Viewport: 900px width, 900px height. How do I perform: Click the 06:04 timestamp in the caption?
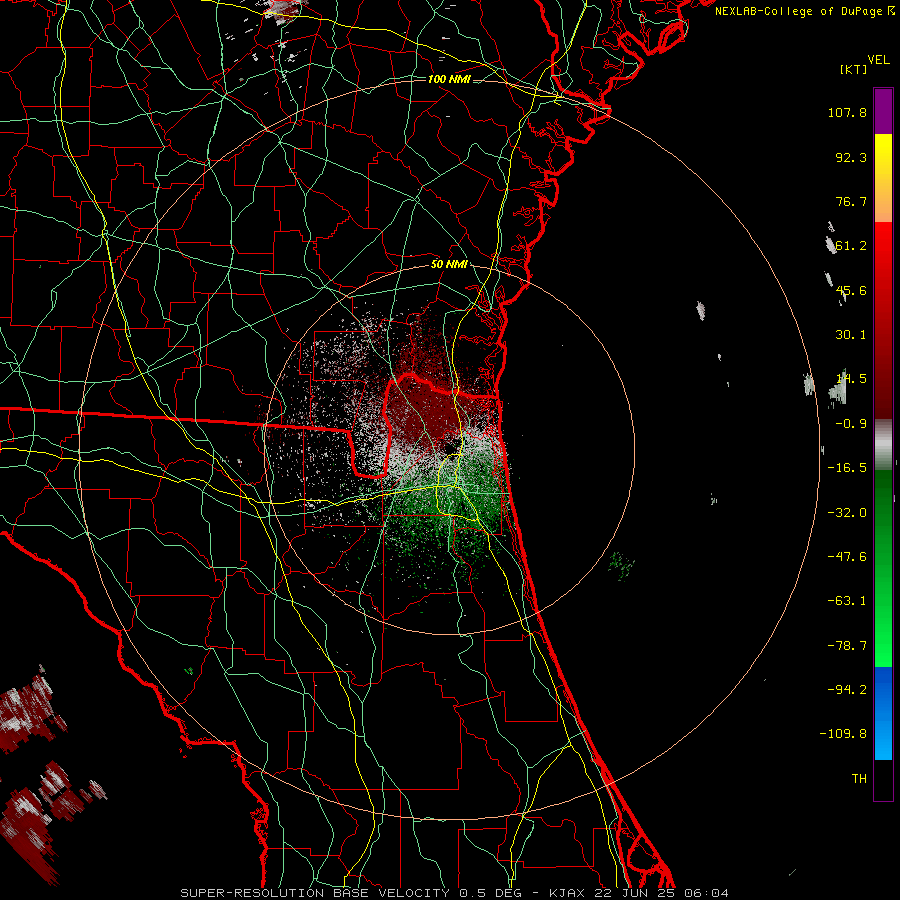(706, 893)
